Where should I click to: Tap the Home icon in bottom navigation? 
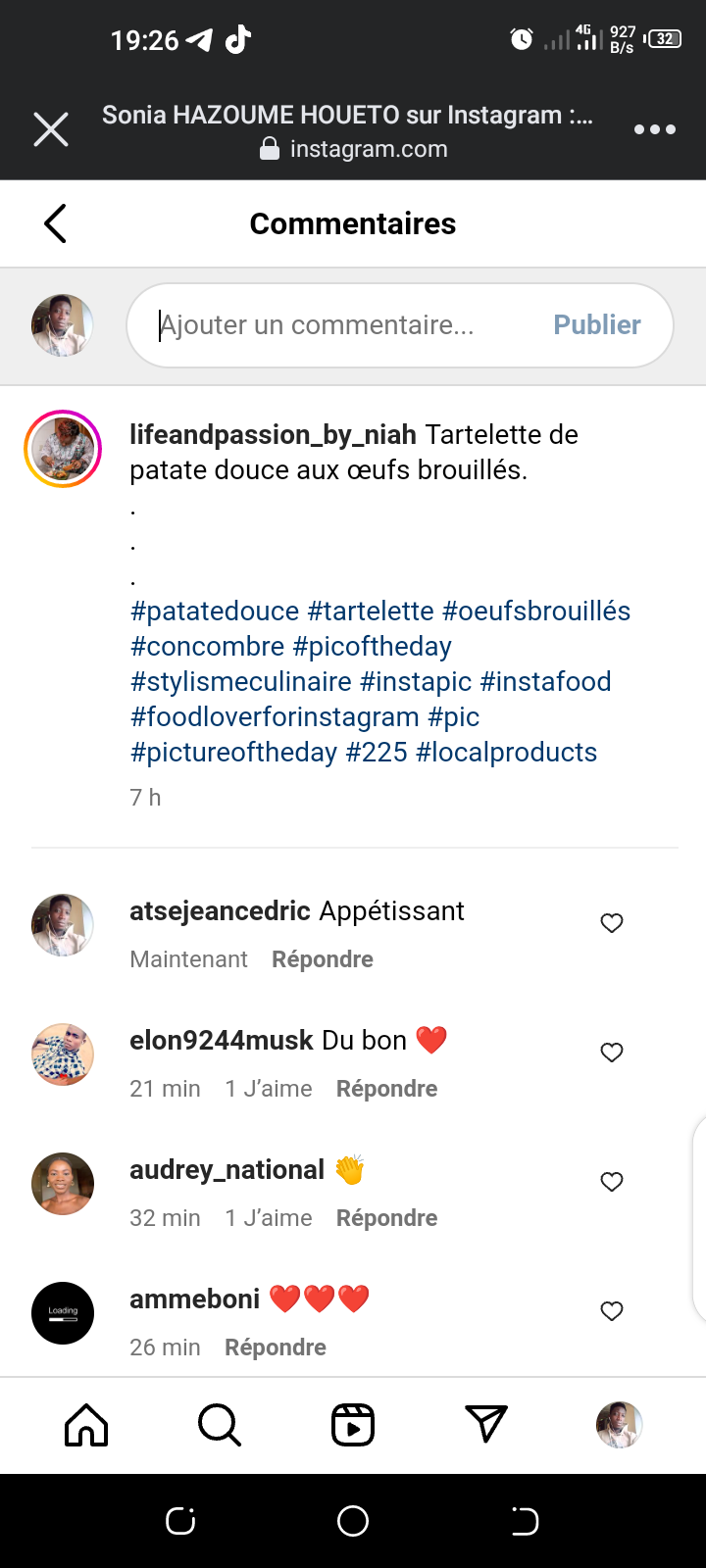86,1425
